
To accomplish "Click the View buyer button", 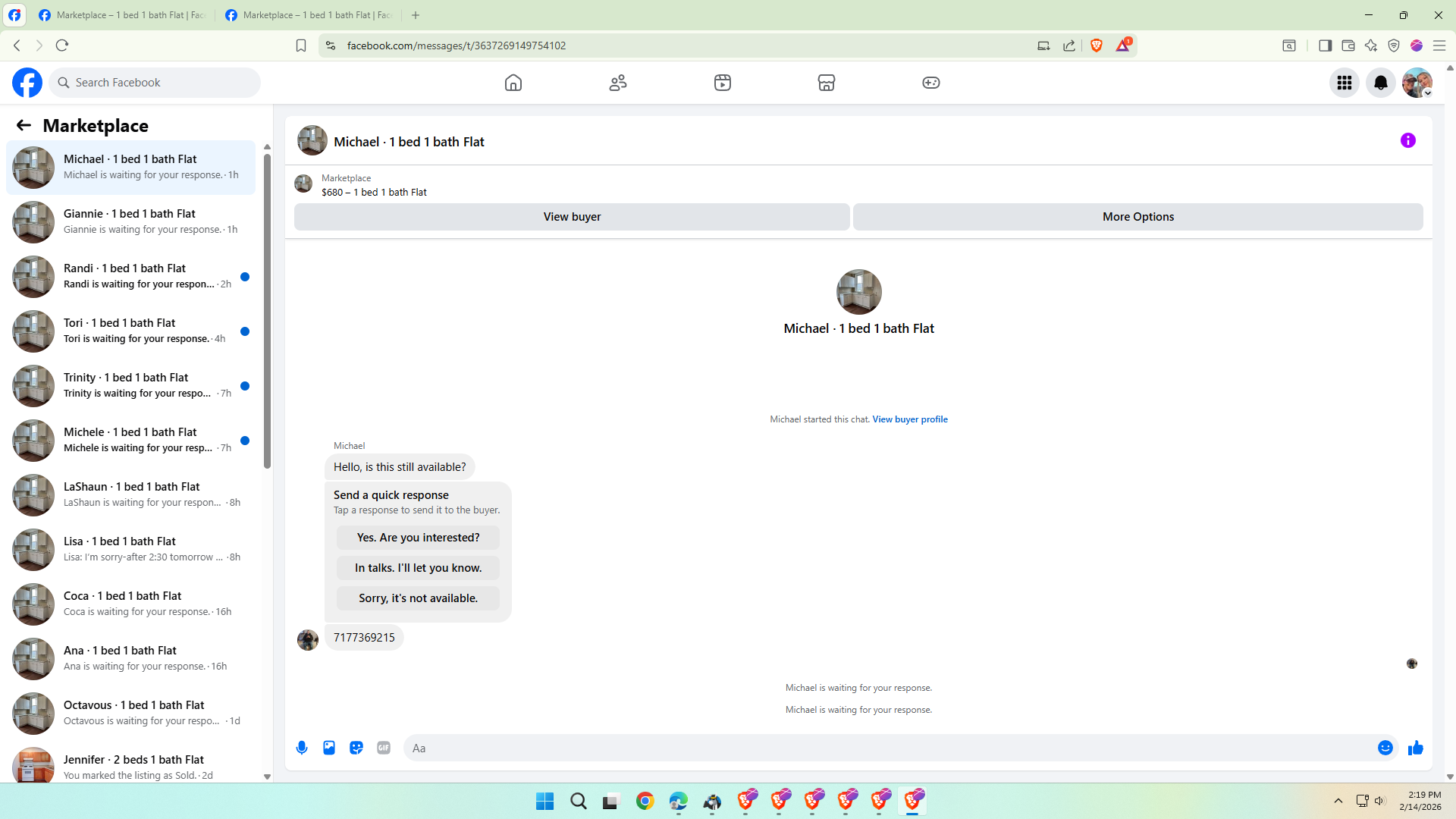I will pos(572,217).
